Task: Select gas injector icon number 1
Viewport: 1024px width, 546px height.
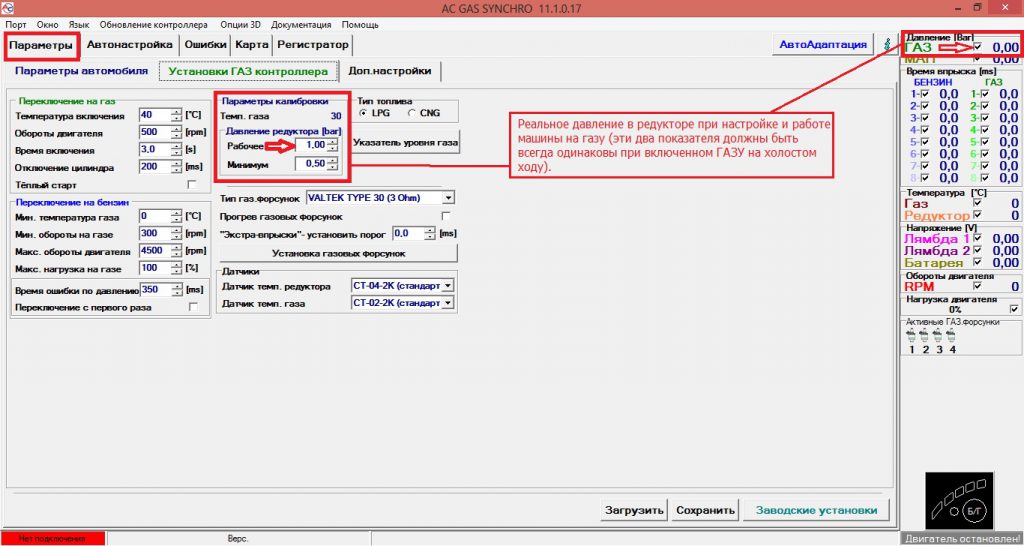Action: 912,336
